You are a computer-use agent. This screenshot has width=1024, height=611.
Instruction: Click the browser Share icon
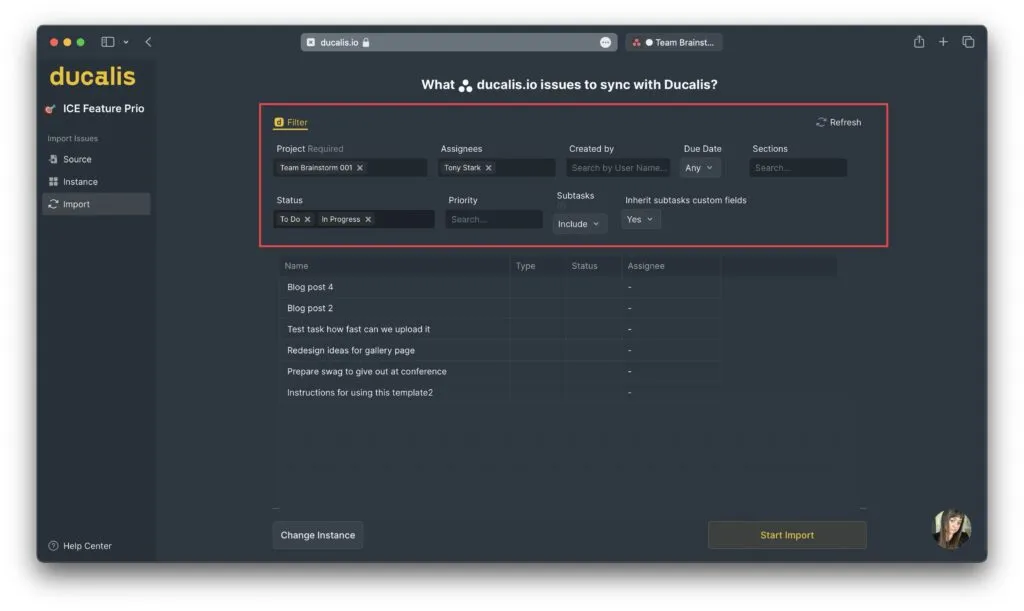coord(918,42)
